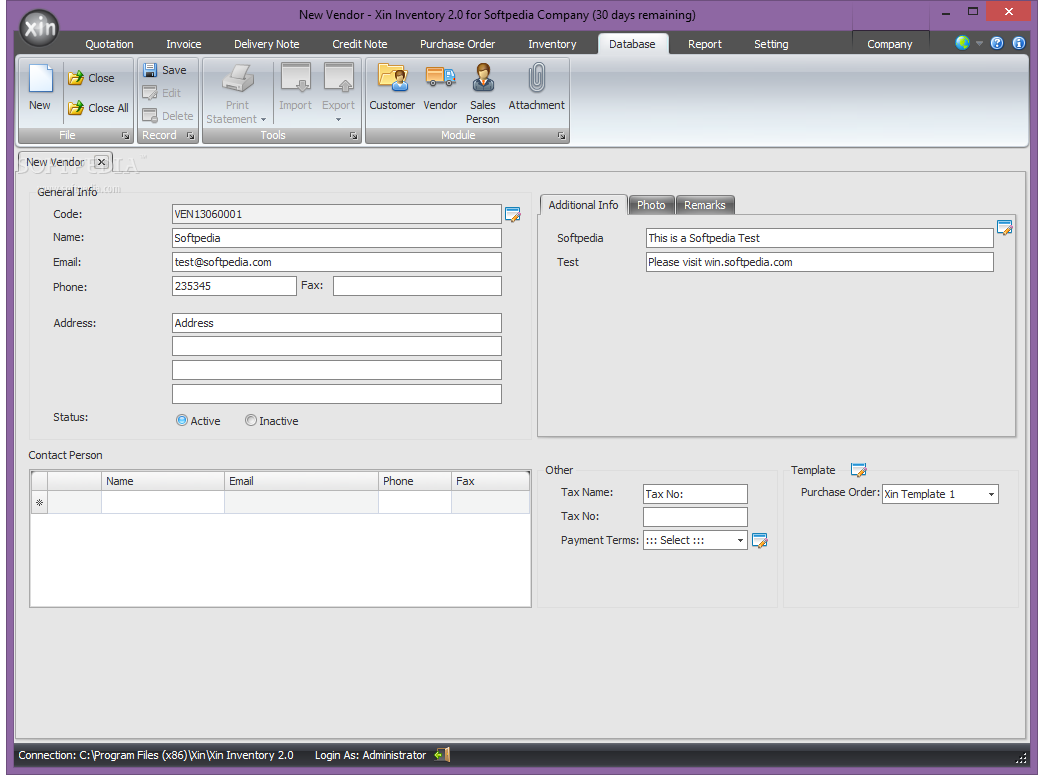Switch to the Quotation ribbon tab
Viewport: 1038px width, 775px height.
click(x=109, y=44)
